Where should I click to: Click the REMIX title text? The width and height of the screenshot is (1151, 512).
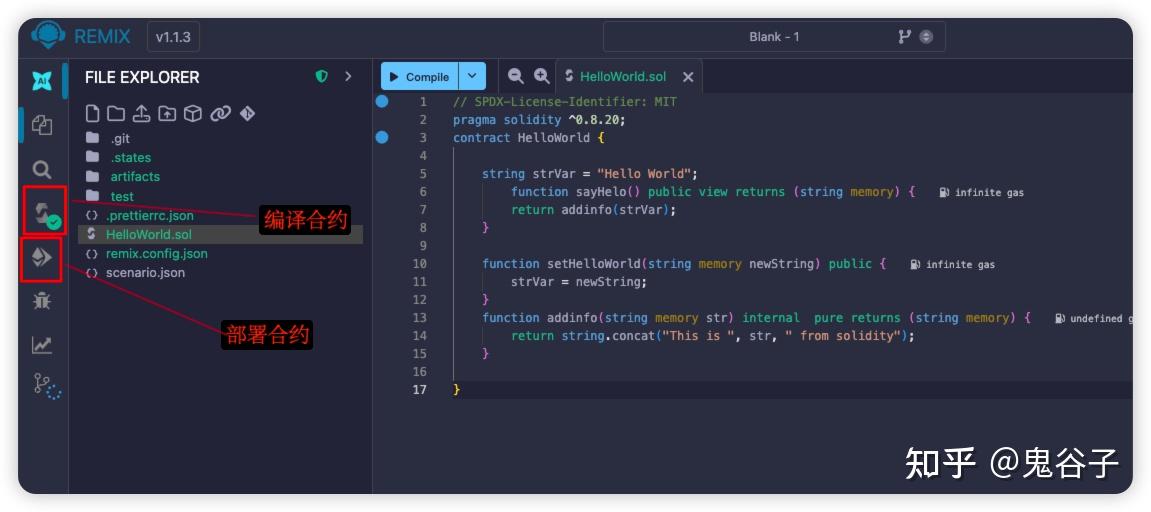(102, 37)
